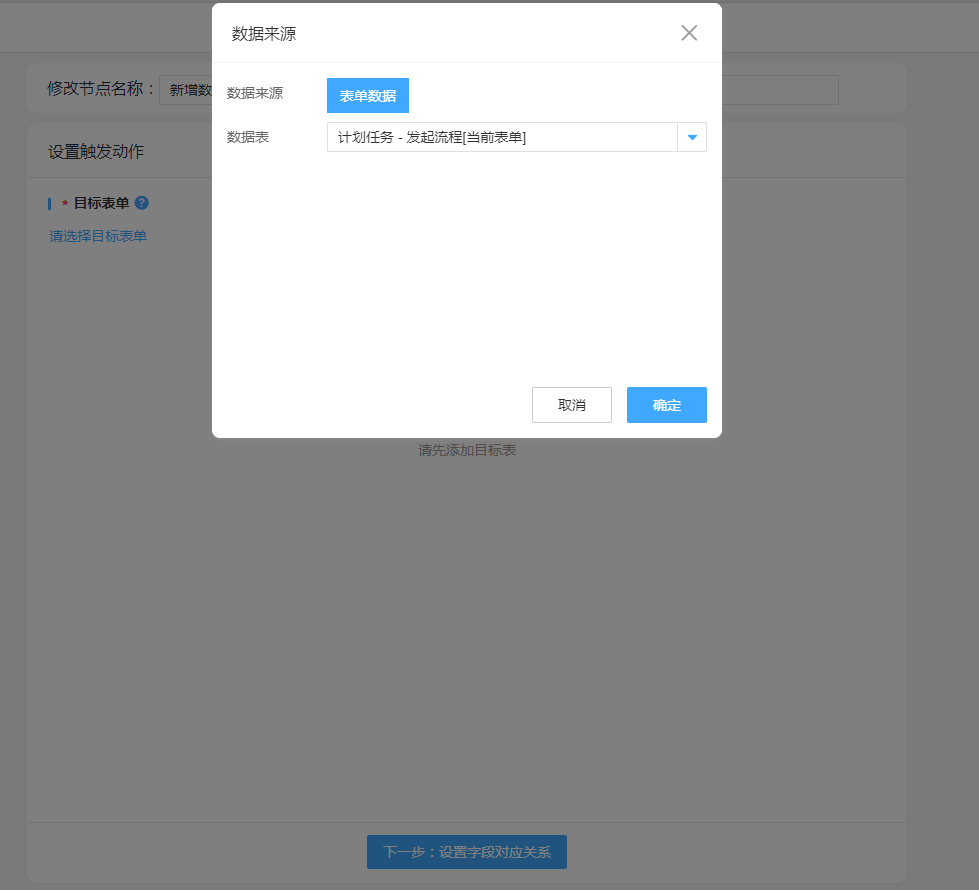The width and height of the screenshot is (979, 890).
Task: Click the 数据来源 field label
Action: 255,93
